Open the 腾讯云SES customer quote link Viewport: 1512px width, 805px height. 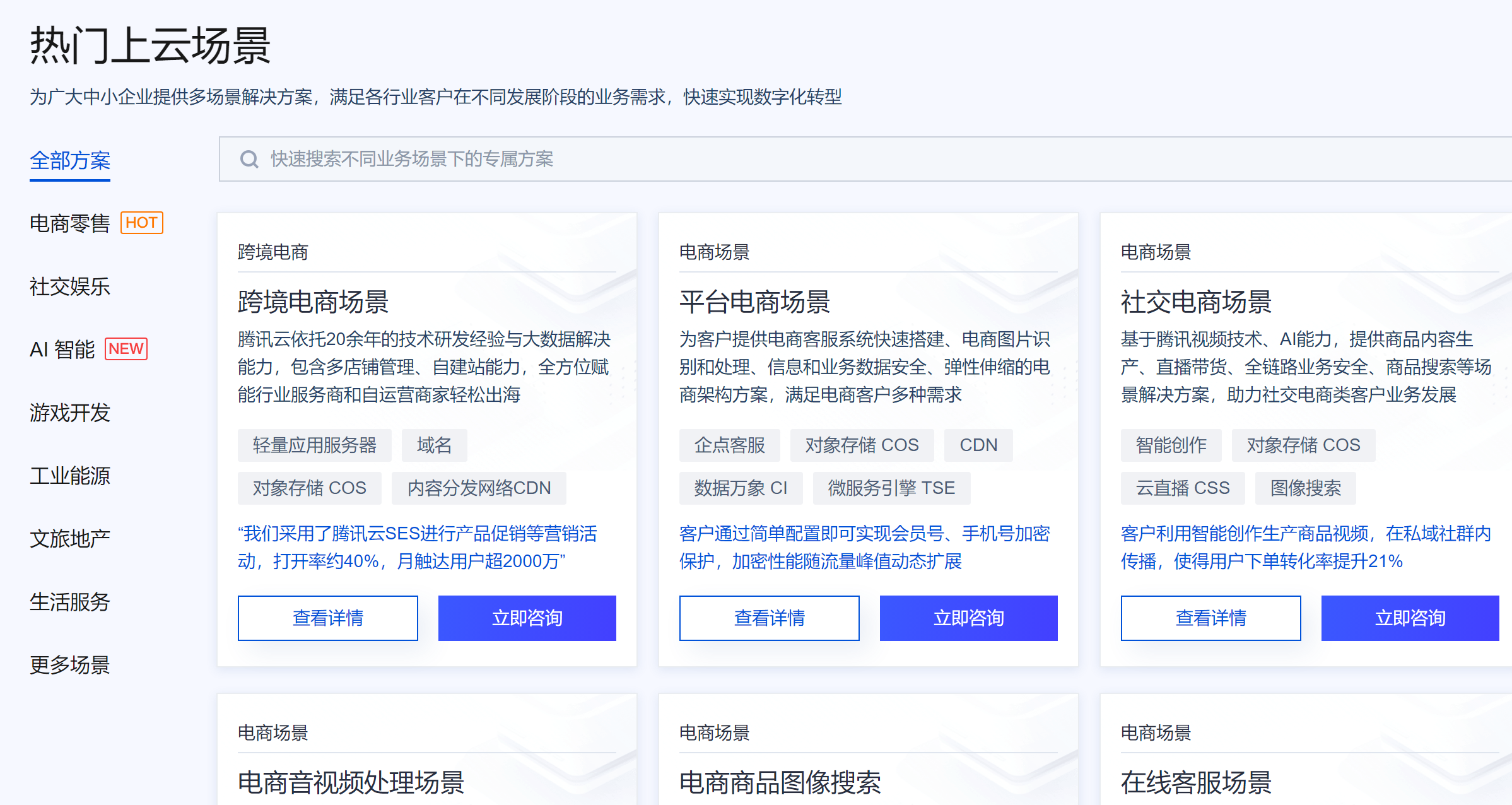tap(416, 547)
